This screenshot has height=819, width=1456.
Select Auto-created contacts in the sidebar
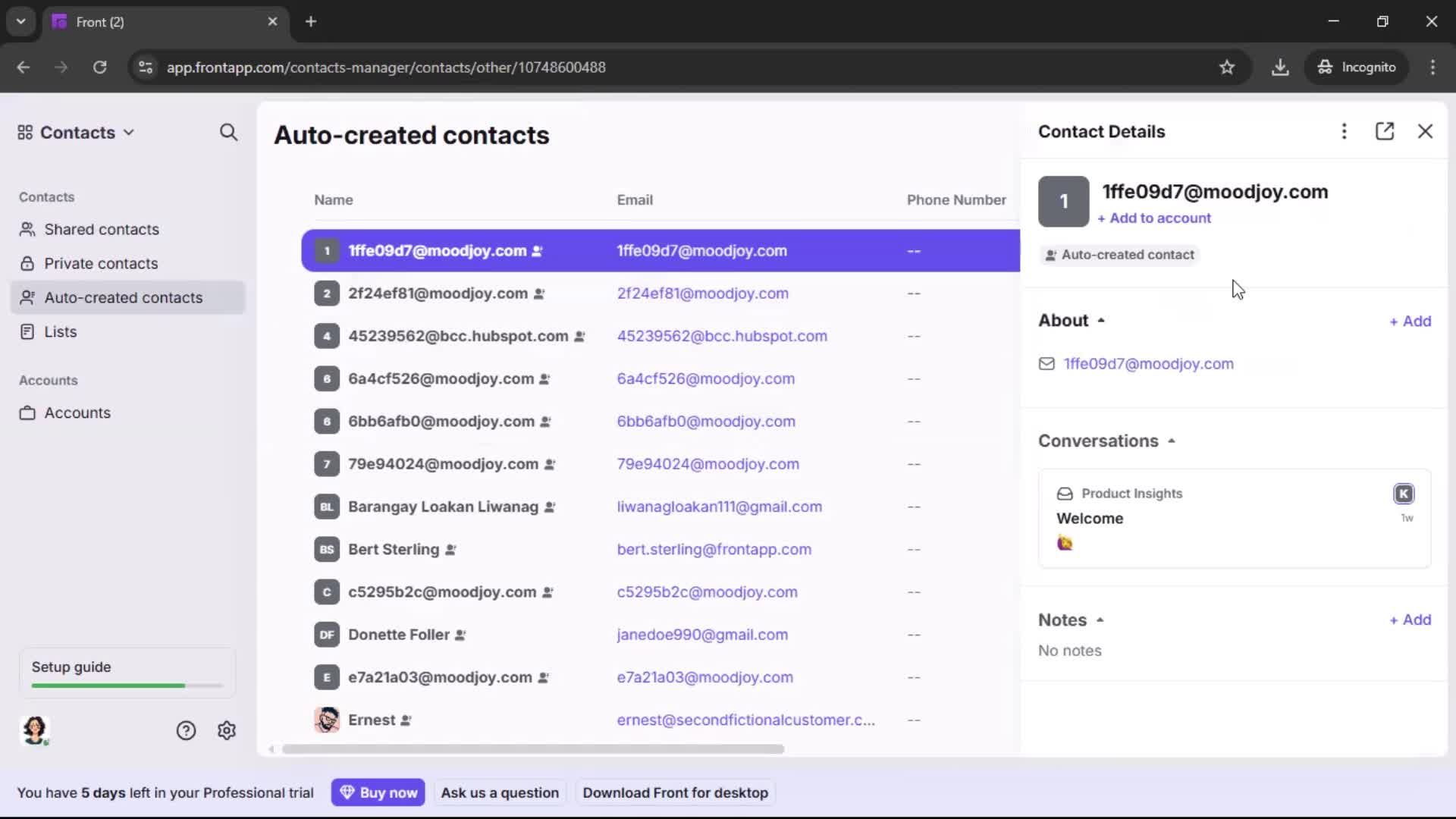pyautogui.click(x=122, y=297)
